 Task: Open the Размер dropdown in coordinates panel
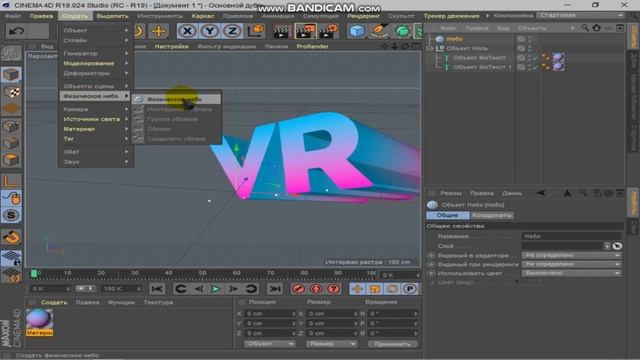coord(331,344)
